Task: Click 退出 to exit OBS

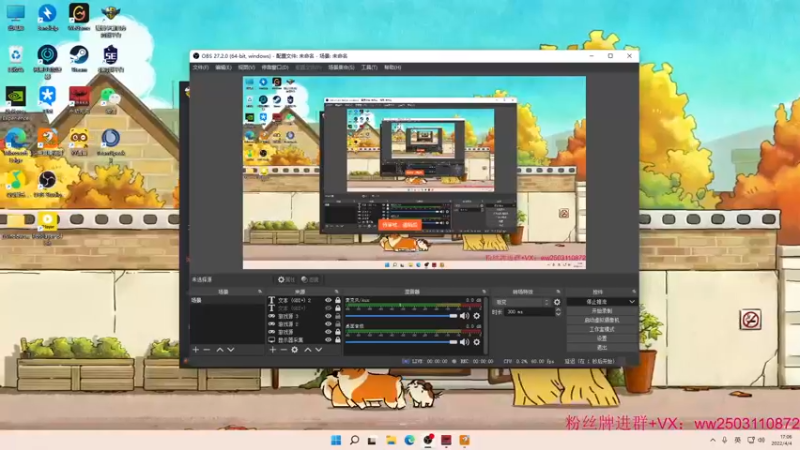Action: (x=602, y=347)
